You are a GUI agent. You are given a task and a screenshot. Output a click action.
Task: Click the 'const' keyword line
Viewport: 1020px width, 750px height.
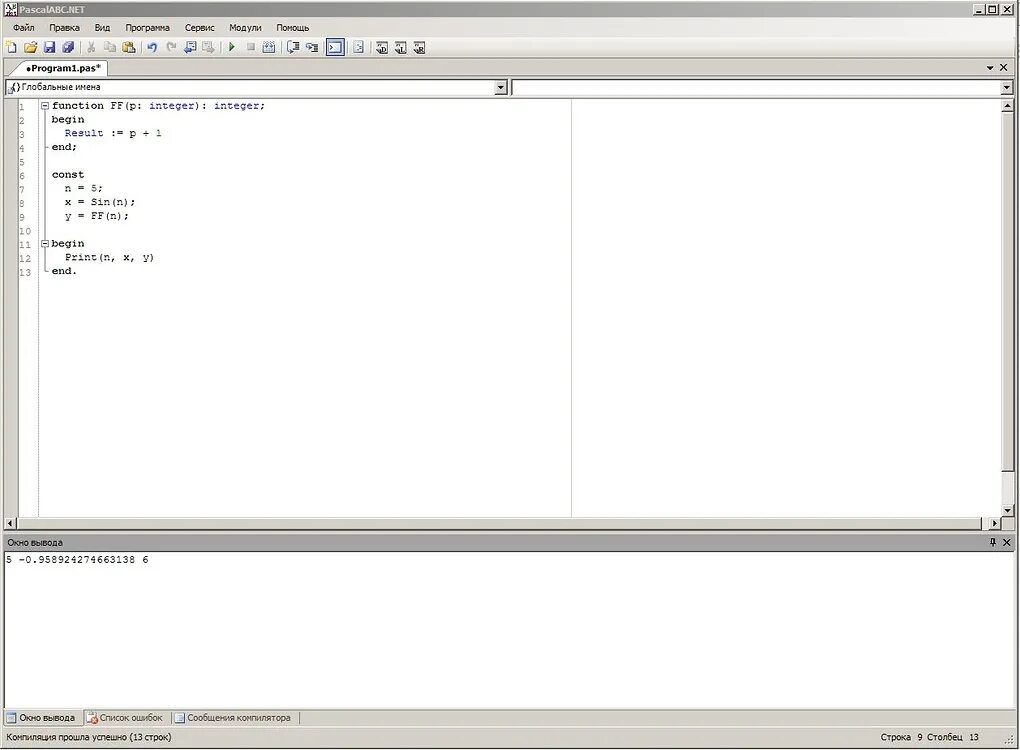coord(68,174)
